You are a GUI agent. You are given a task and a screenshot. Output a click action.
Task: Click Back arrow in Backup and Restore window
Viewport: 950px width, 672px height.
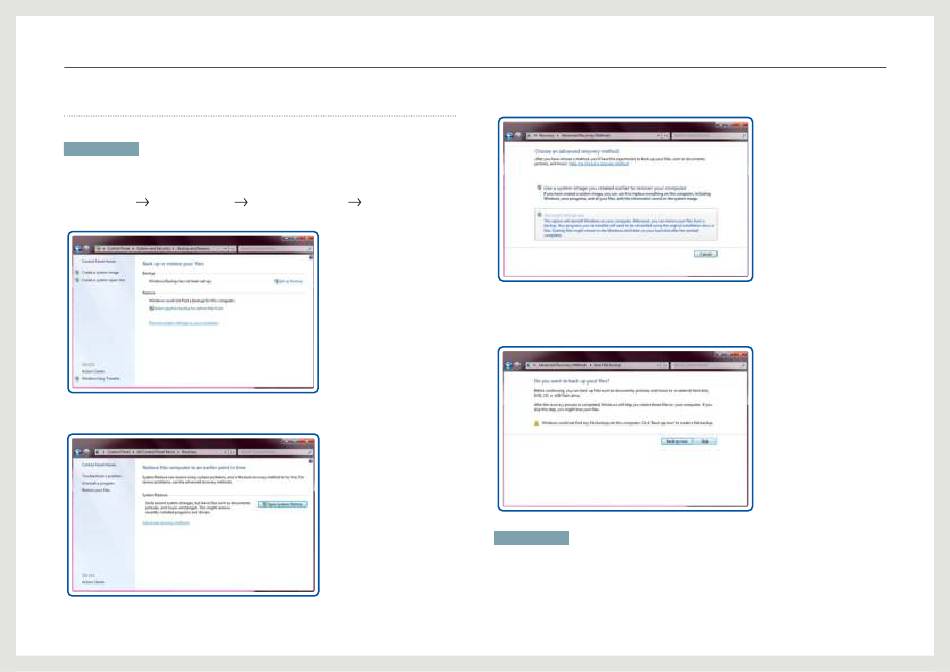click(78, 248)
